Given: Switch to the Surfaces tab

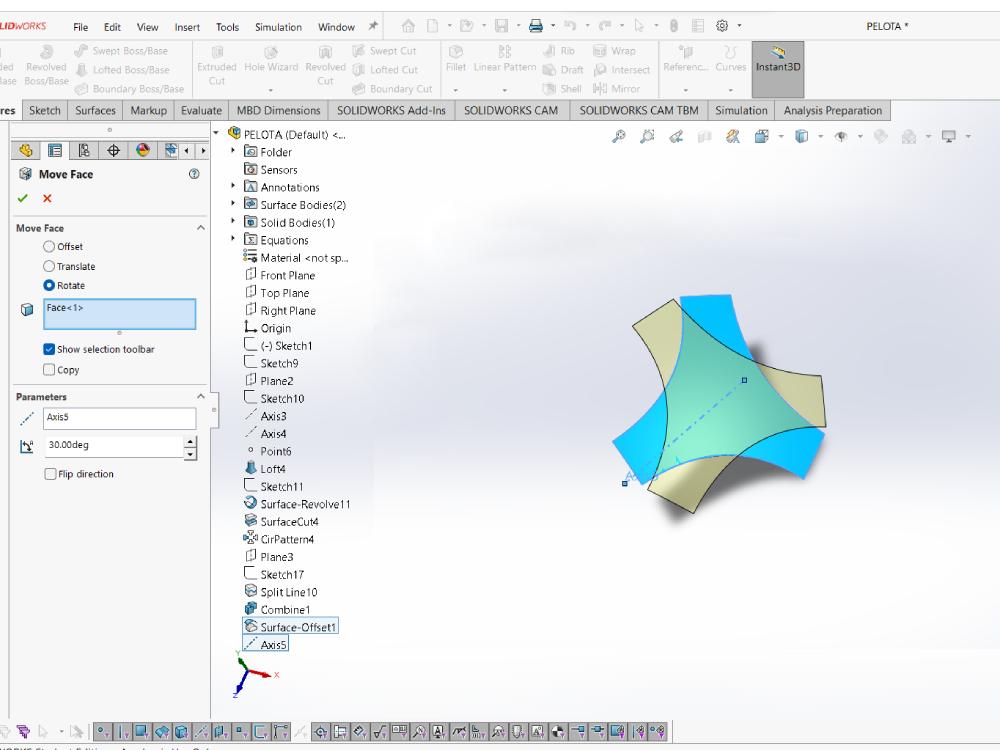Looking at the screenshot, I should tap(95, 110).
